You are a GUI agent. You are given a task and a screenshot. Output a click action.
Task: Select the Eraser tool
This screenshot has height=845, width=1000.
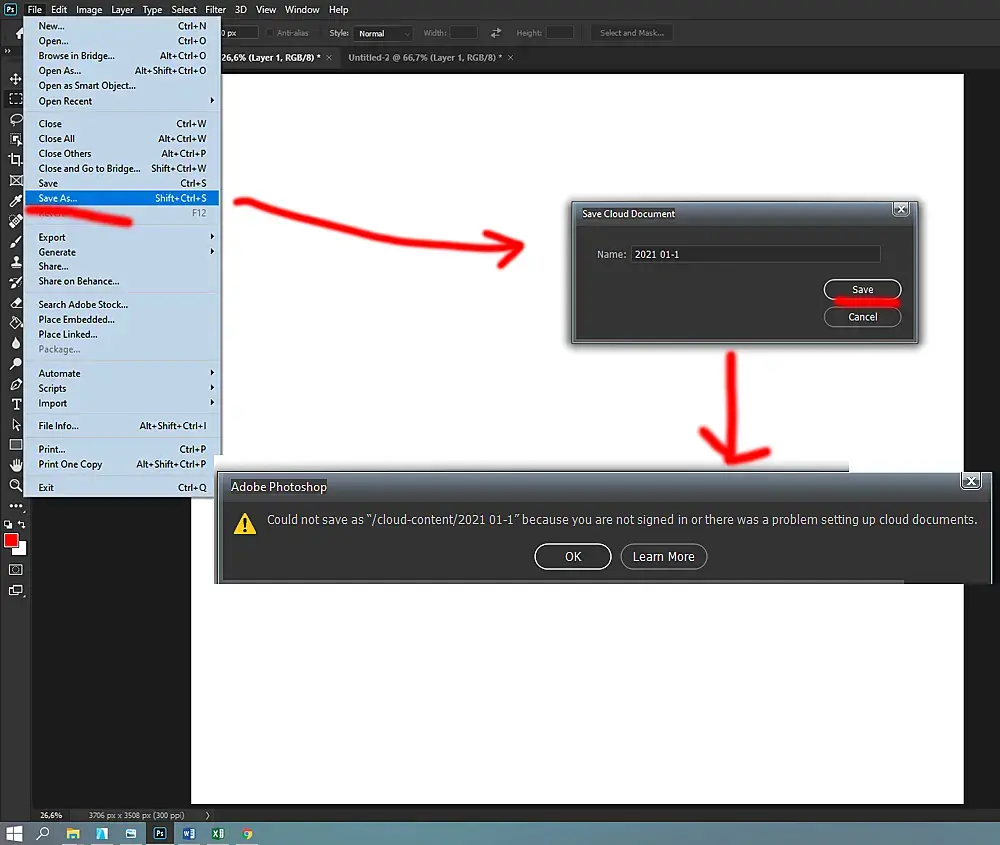tap(15, 303)
